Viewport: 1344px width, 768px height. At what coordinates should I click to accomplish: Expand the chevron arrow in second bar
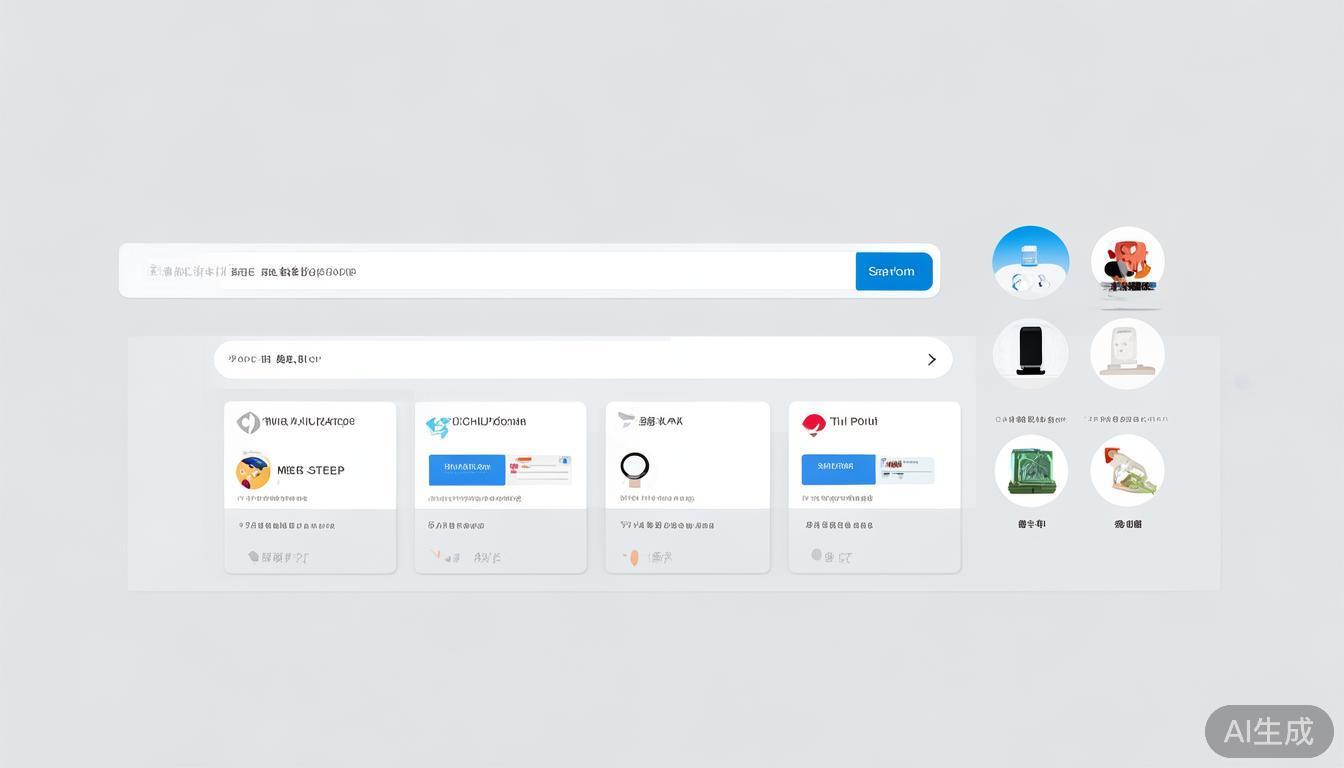(x=931, y=359)
